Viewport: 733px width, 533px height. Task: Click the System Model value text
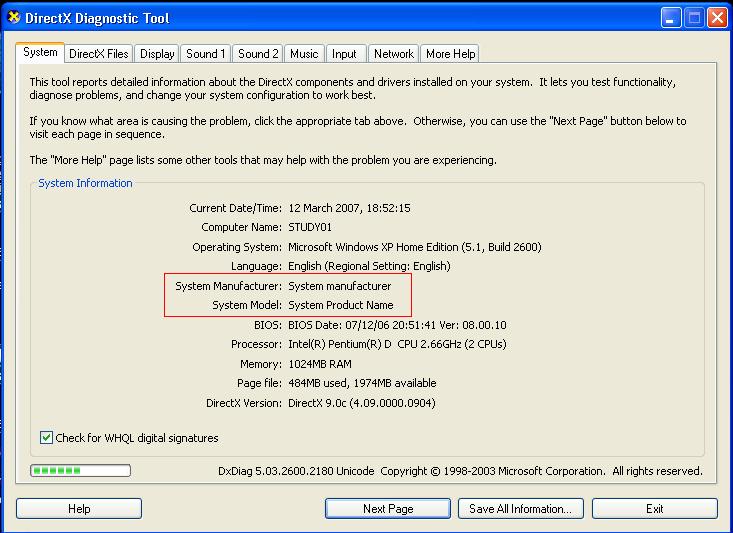click(x=340, y=305)
